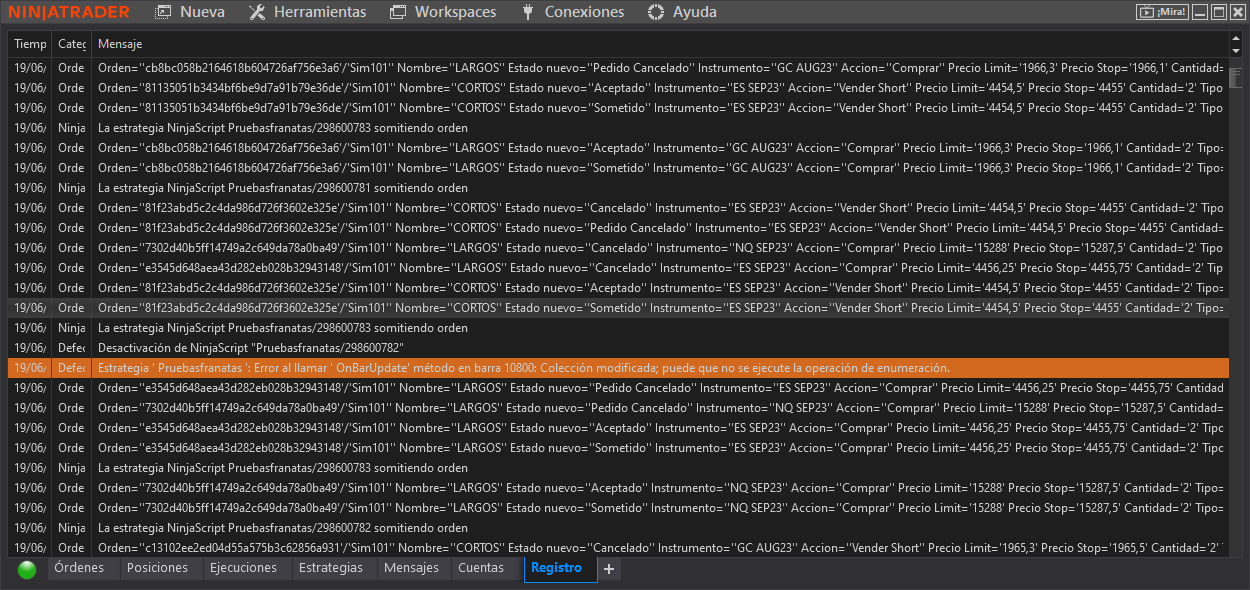This screenshot has height=590, width=1250.
Task: Select the orange OnBarUpdate error message row
Action: [x=617, y=368]
